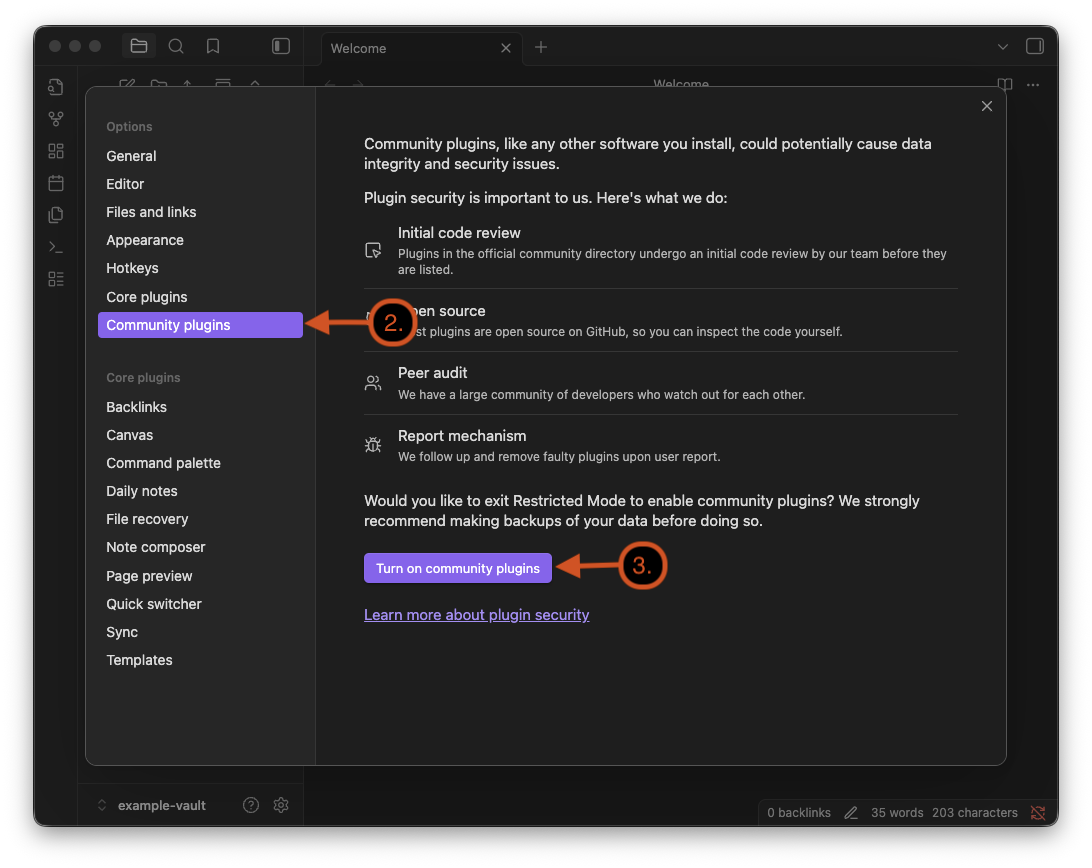The image size is (1092, 868).
Task: Open Quick switcher plugin settings
Action: [201, 604]
